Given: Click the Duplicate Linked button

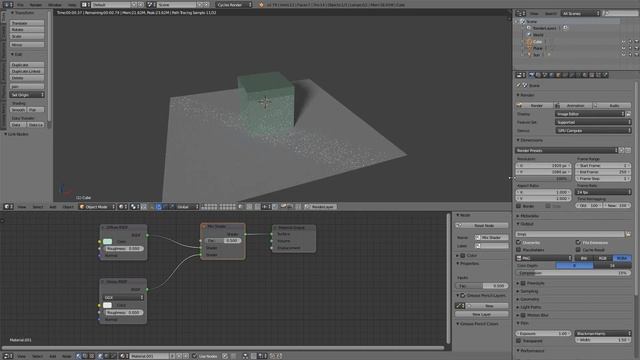Looking at the screenshot, I should pos(27,71).
